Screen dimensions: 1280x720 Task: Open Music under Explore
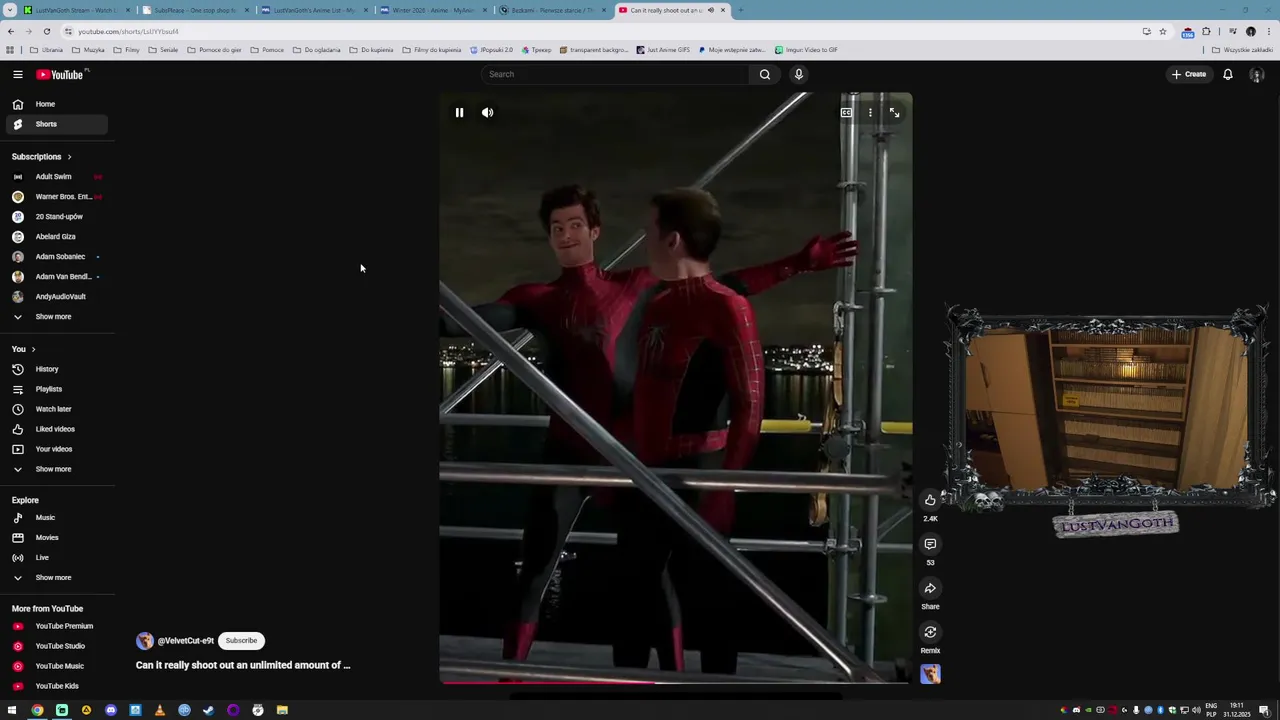click(x=55, y=518)
